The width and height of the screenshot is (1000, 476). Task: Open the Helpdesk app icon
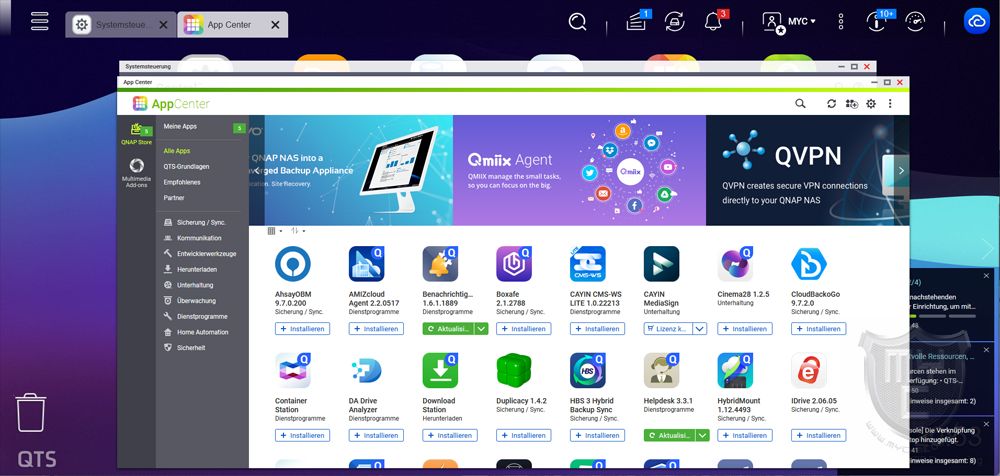661,371
